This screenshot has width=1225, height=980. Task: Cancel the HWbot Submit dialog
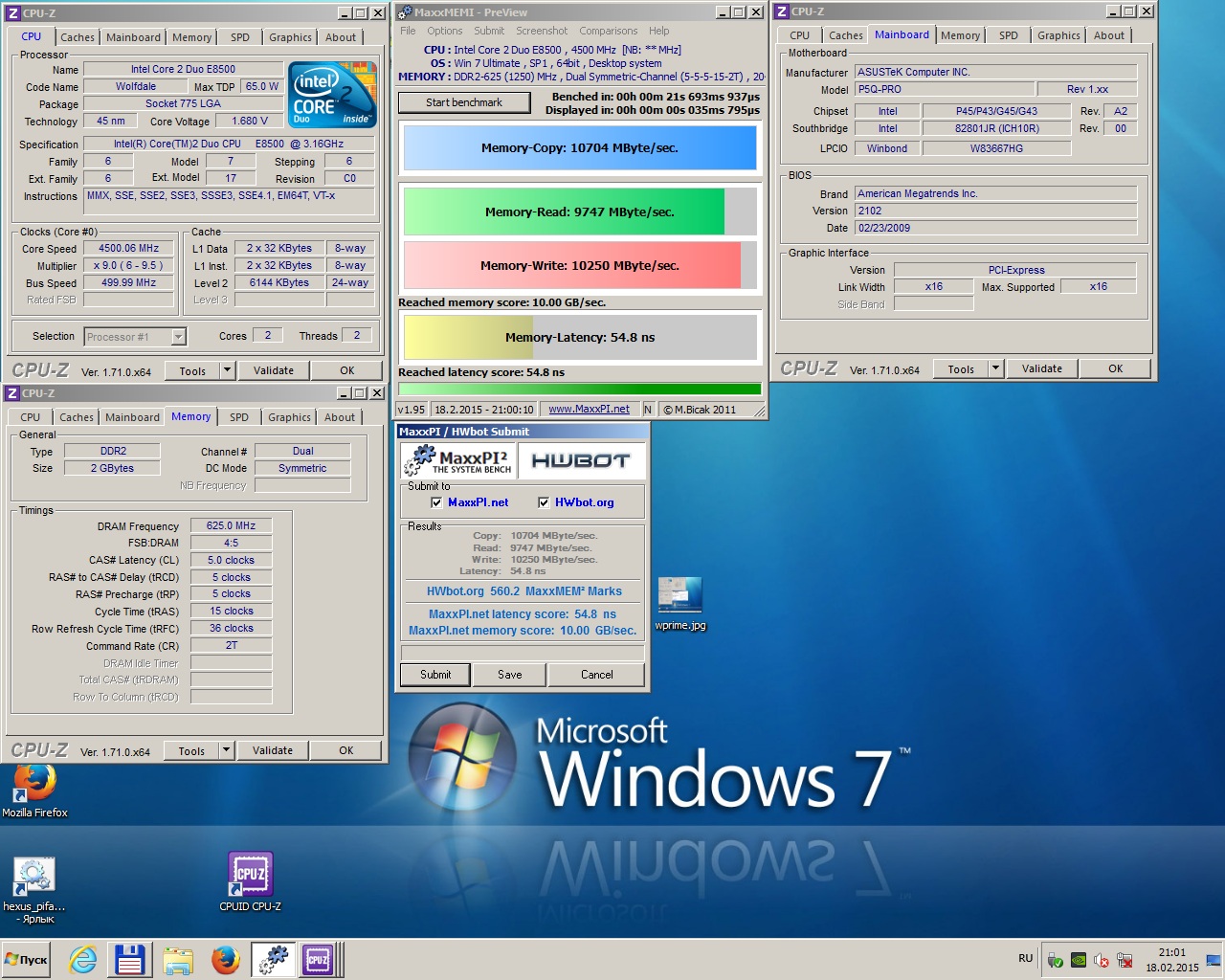[x=597, y=675]
